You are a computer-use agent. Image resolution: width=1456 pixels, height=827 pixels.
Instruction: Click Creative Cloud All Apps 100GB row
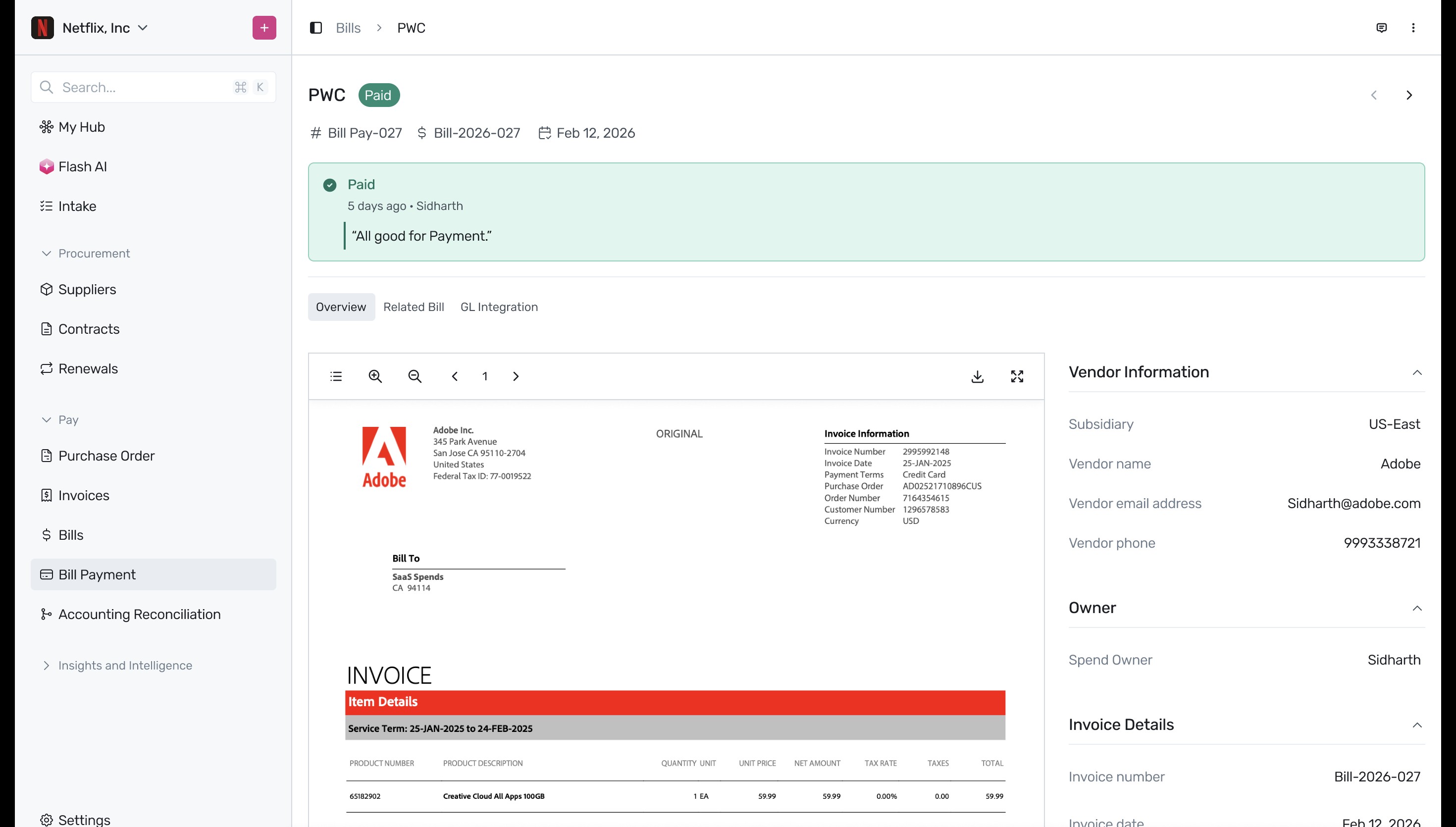(676, 796)
